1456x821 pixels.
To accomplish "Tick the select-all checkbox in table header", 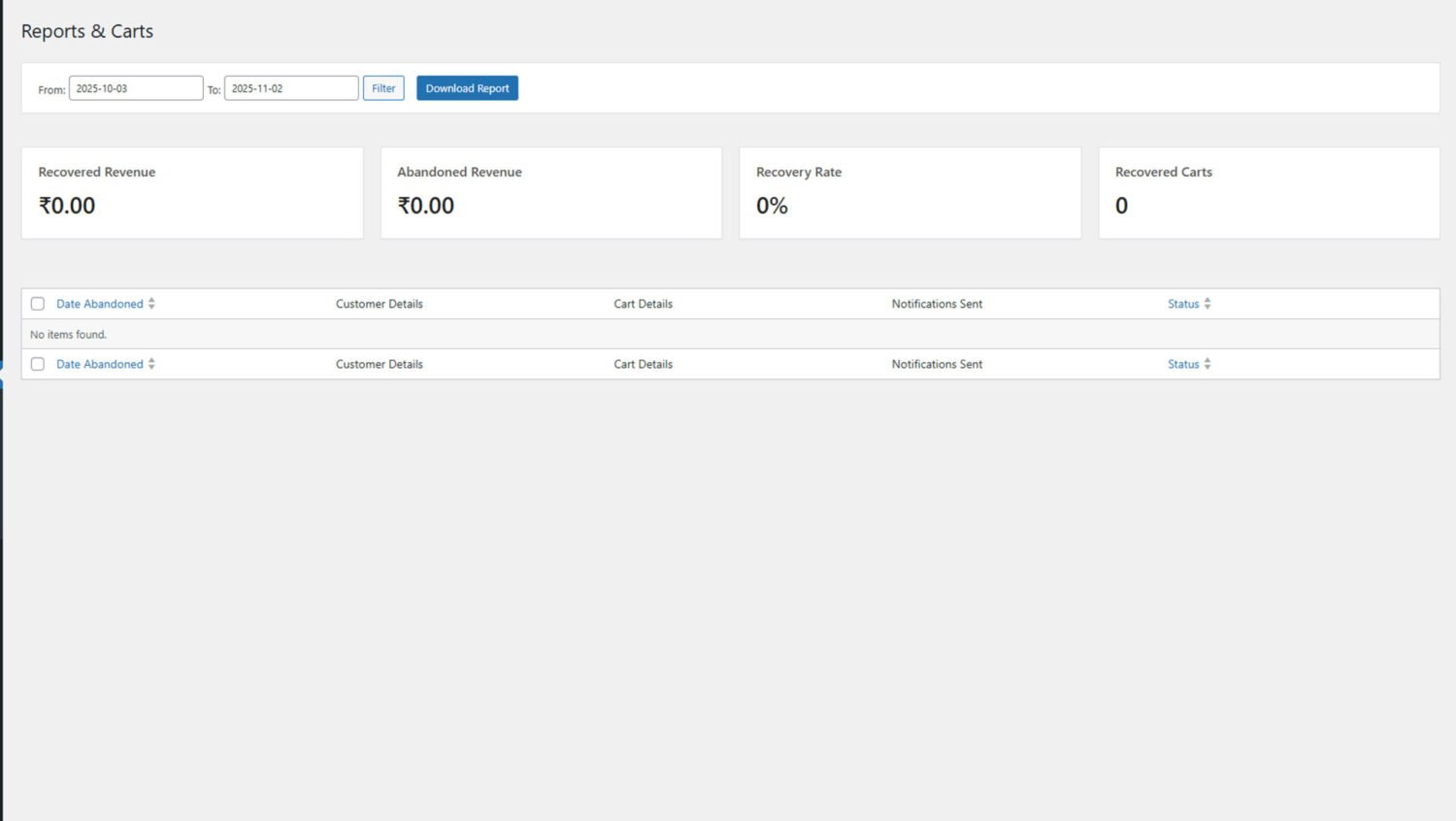I will [38, 304].
